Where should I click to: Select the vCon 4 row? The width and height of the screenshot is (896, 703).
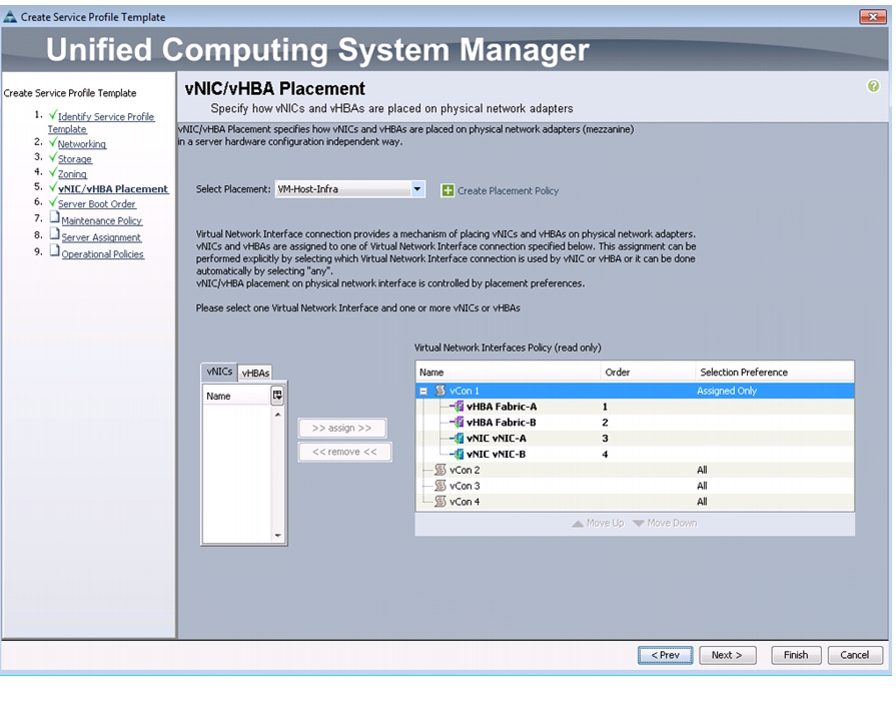click(635, 502)
